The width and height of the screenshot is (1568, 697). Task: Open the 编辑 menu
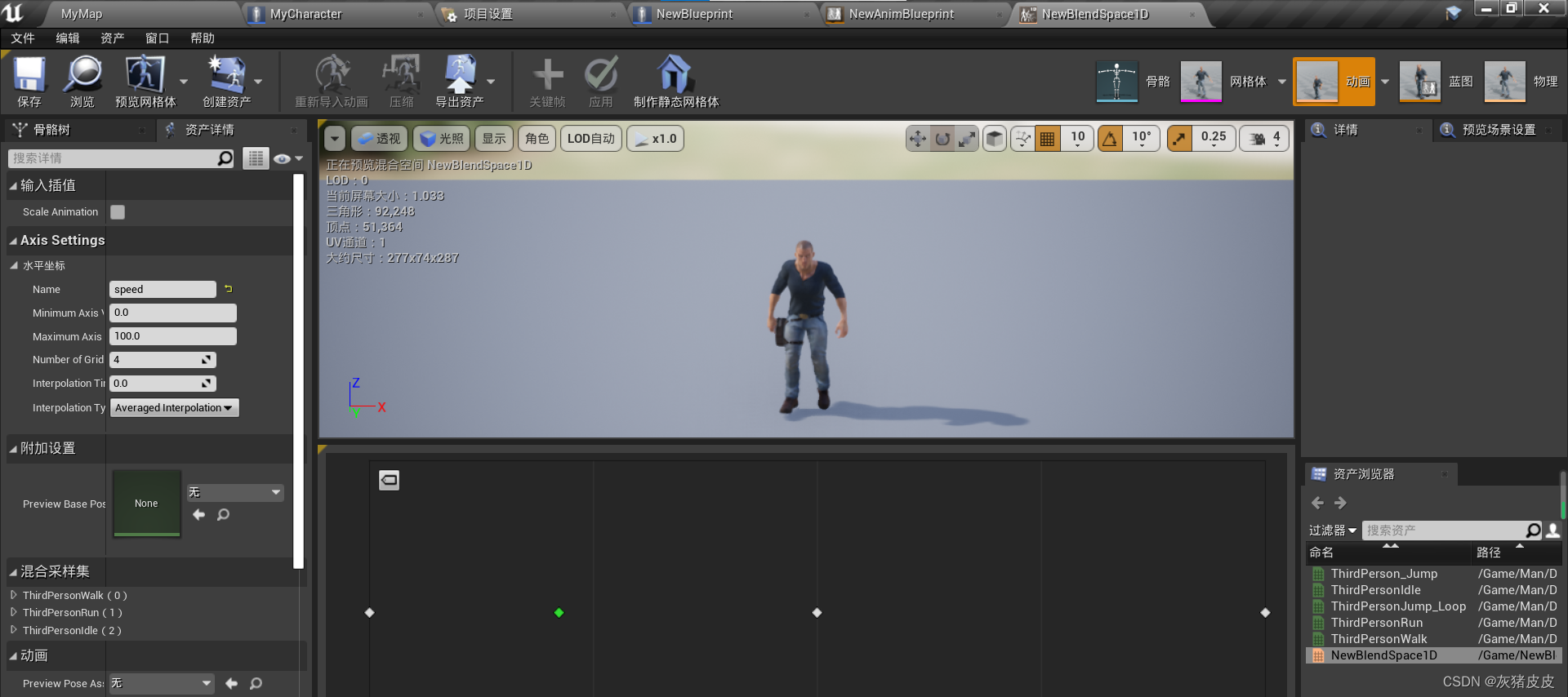tap(68, 38)
